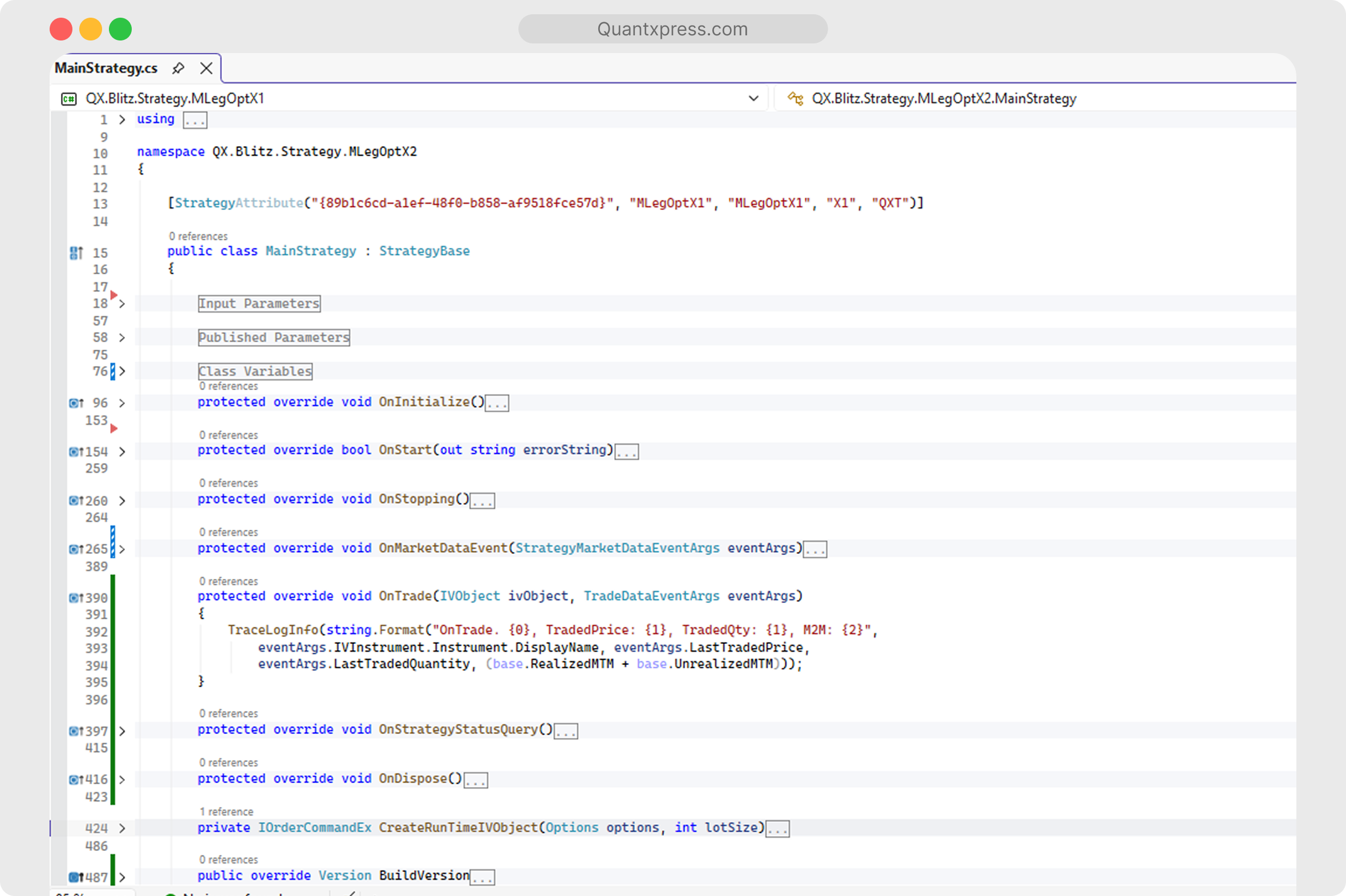Expand the Input Parameters region

121,303
